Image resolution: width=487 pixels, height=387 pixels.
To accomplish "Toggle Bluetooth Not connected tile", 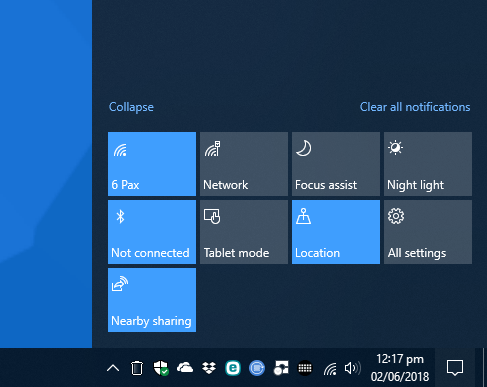I will 152,232.
